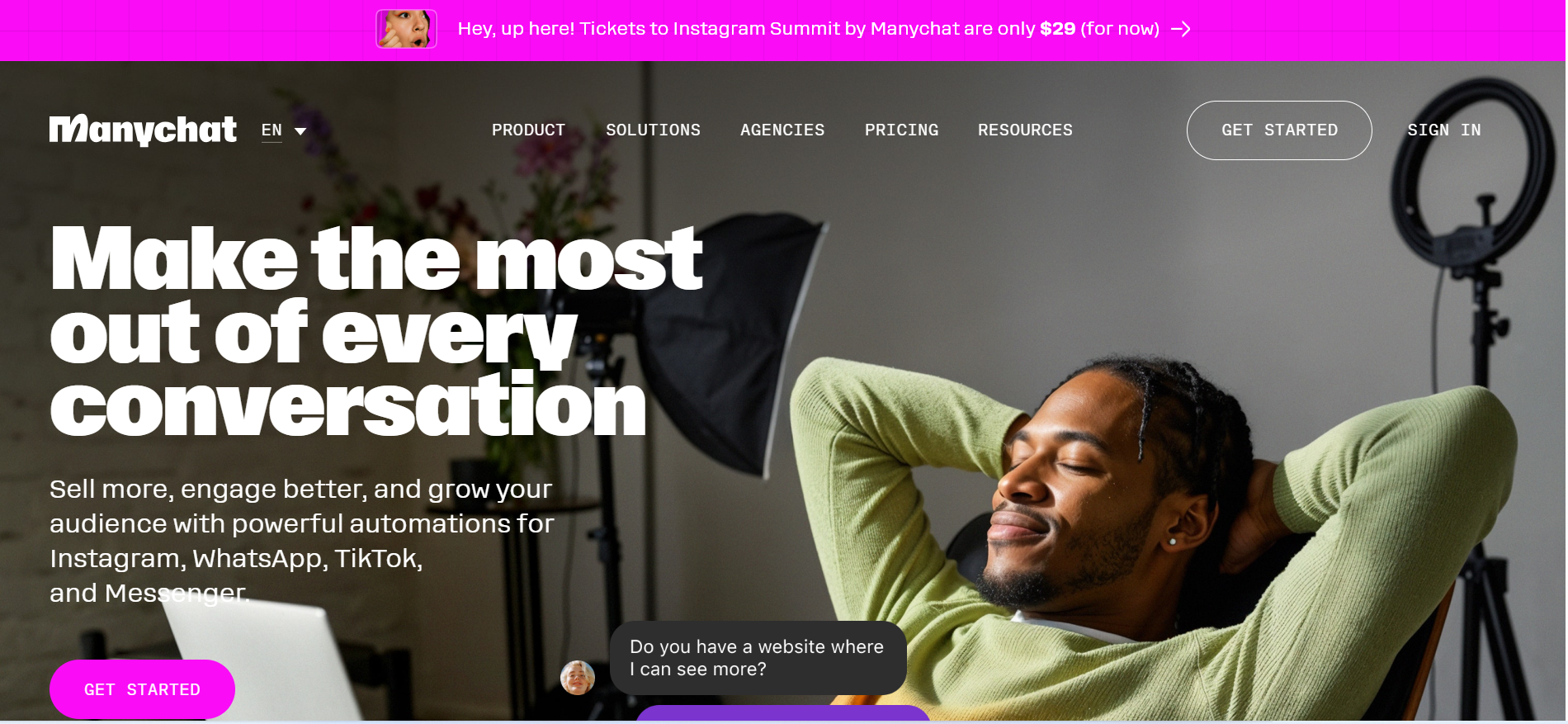Open the banner's face thumbnail image
The image size is (1568, 724).
(406, 29)
